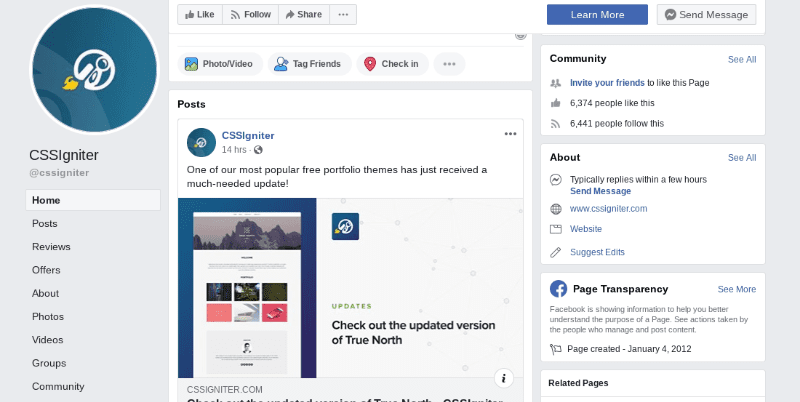
Task: Open the Reviews sidebar tab
Action: [x=51, y=247]
